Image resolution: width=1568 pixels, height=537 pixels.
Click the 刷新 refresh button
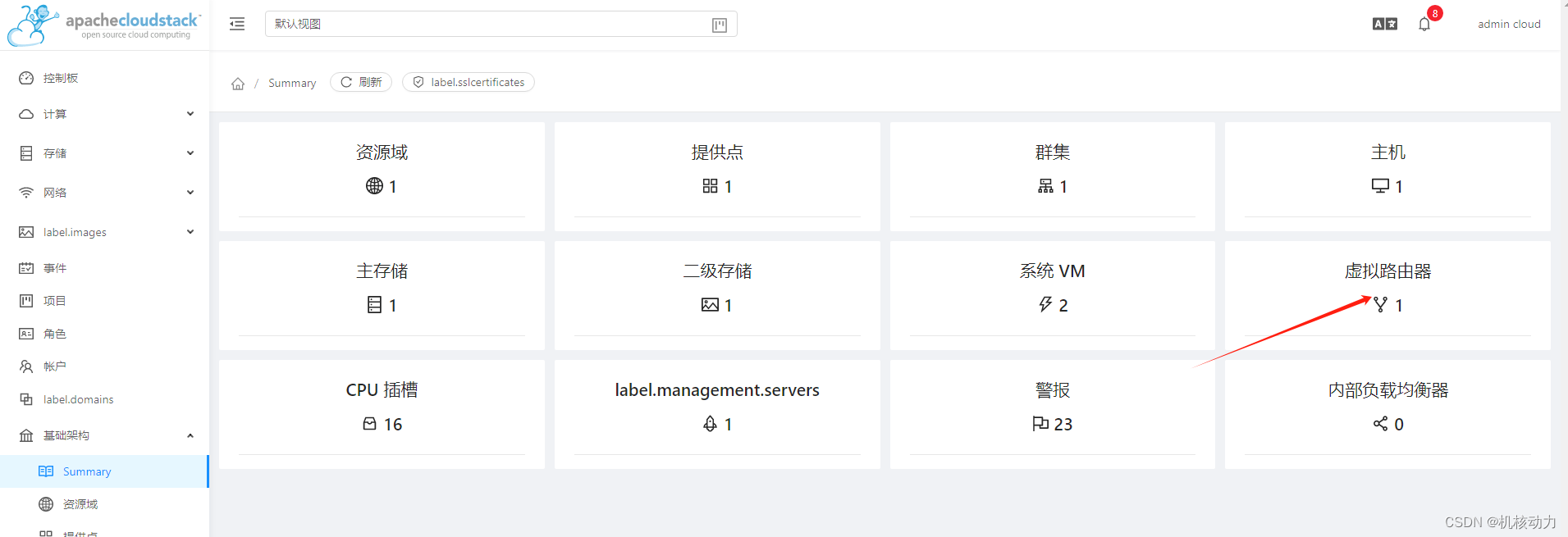pos(361,82)
